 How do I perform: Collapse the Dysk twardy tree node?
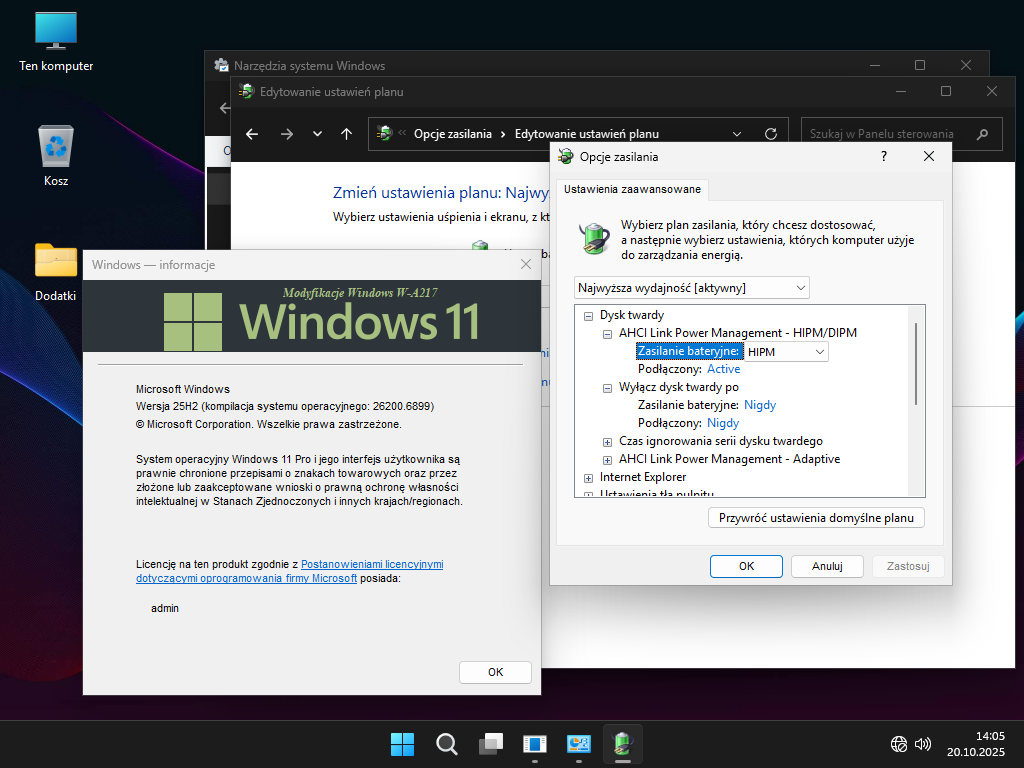[589, 315]
